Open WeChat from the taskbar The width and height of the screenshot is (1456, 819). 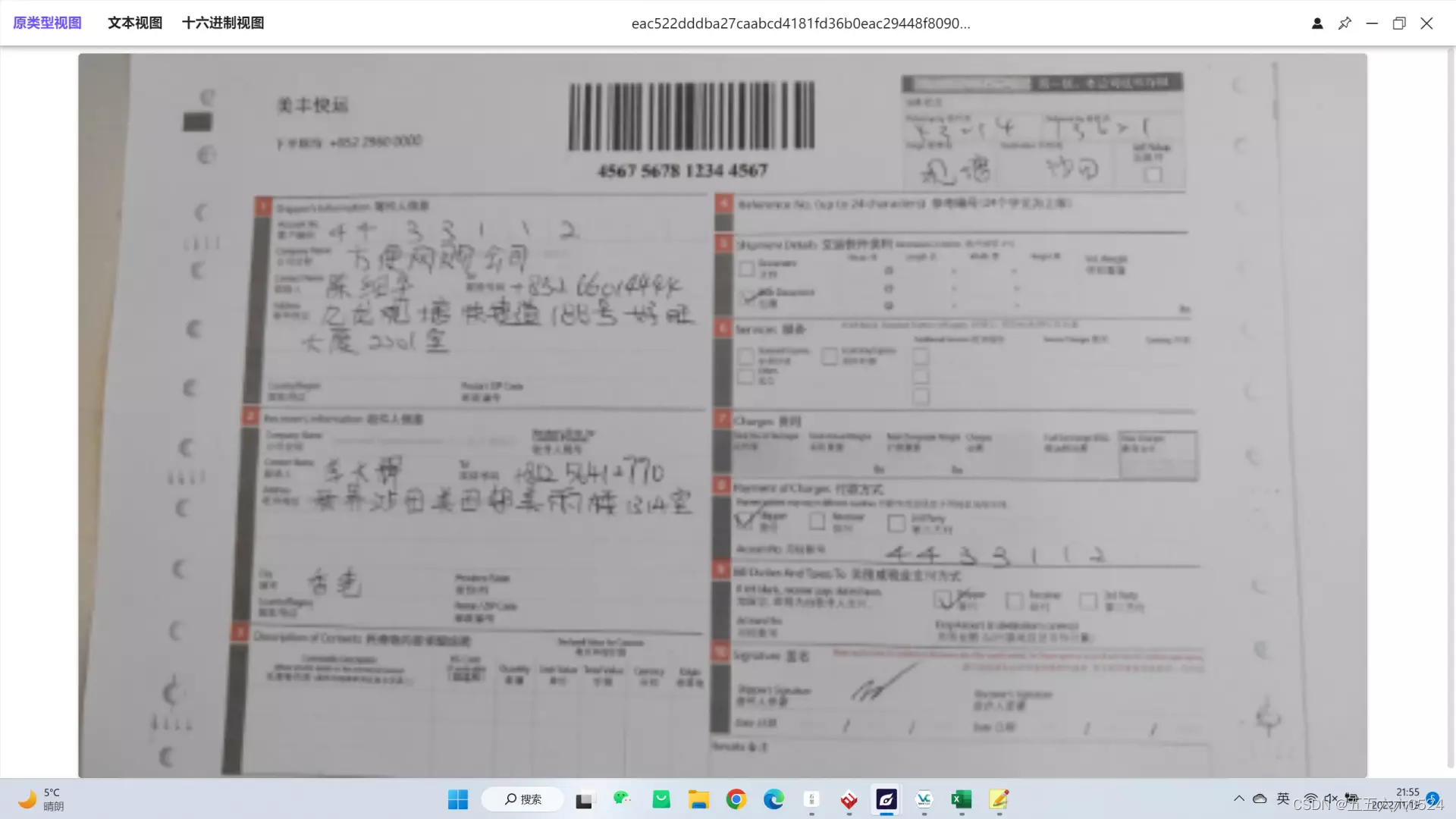tap(622, 799)
